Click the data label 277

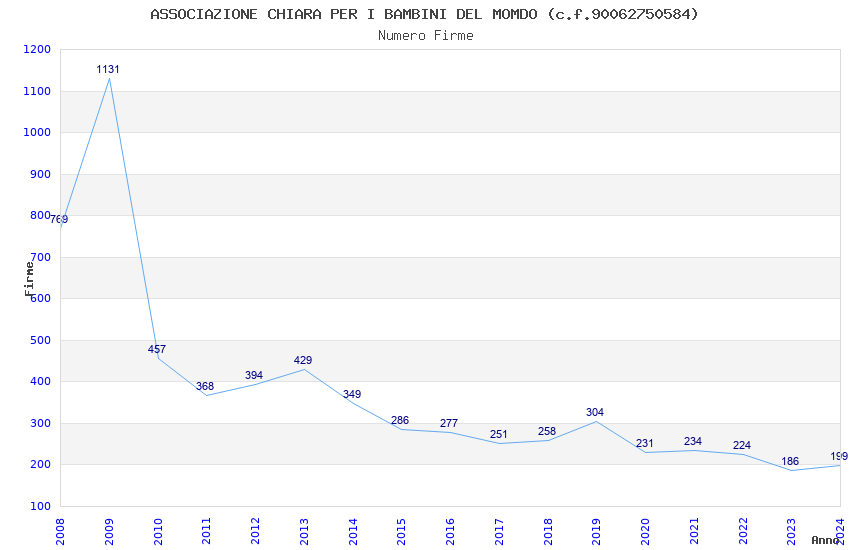coord(449,423)
